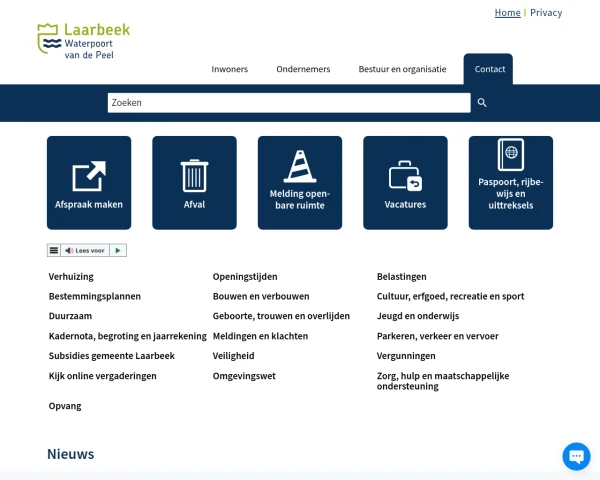Open the chat bubble widget

click(576, 456)
